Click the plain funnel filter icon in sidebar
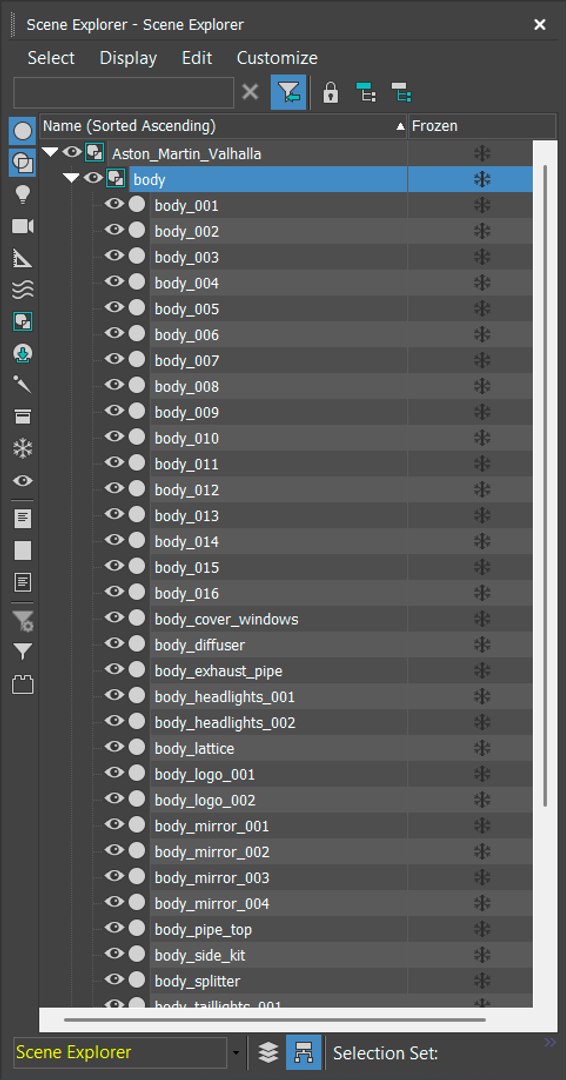The width and height of the screenshot is (566, 1080). (x=23, y=652)
